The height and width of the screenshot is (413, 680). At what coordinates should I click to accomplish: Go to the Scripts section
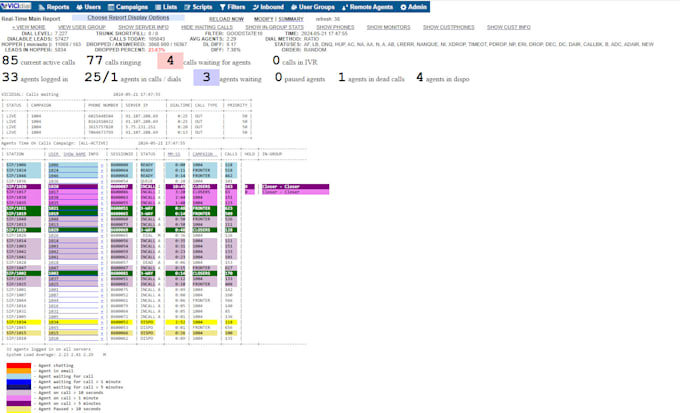pyautogui.click(x=198, y=7)
